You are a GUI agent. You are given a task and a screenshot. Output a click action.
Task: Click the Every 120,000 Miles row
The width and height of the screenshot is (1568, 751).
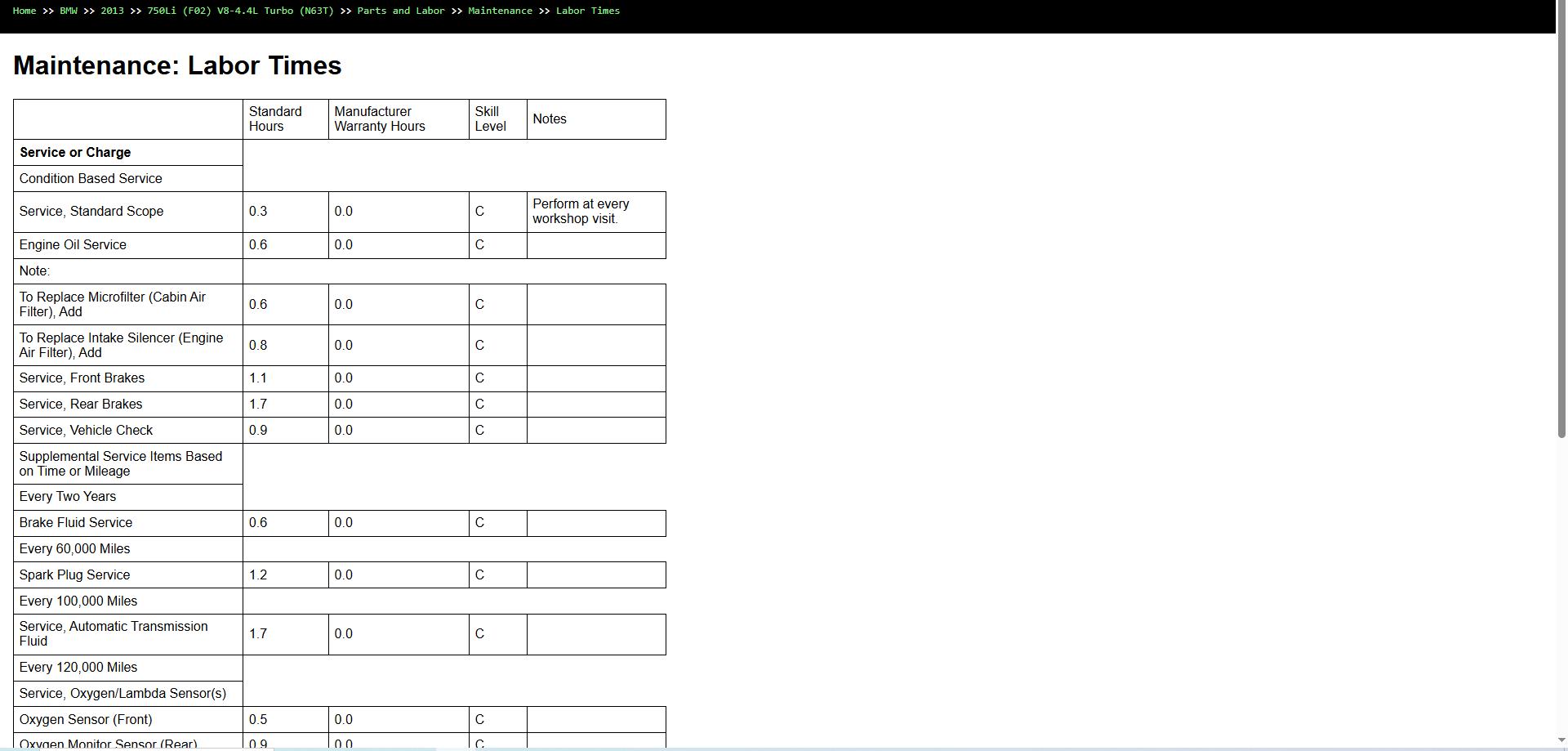[x=128, y=668]
